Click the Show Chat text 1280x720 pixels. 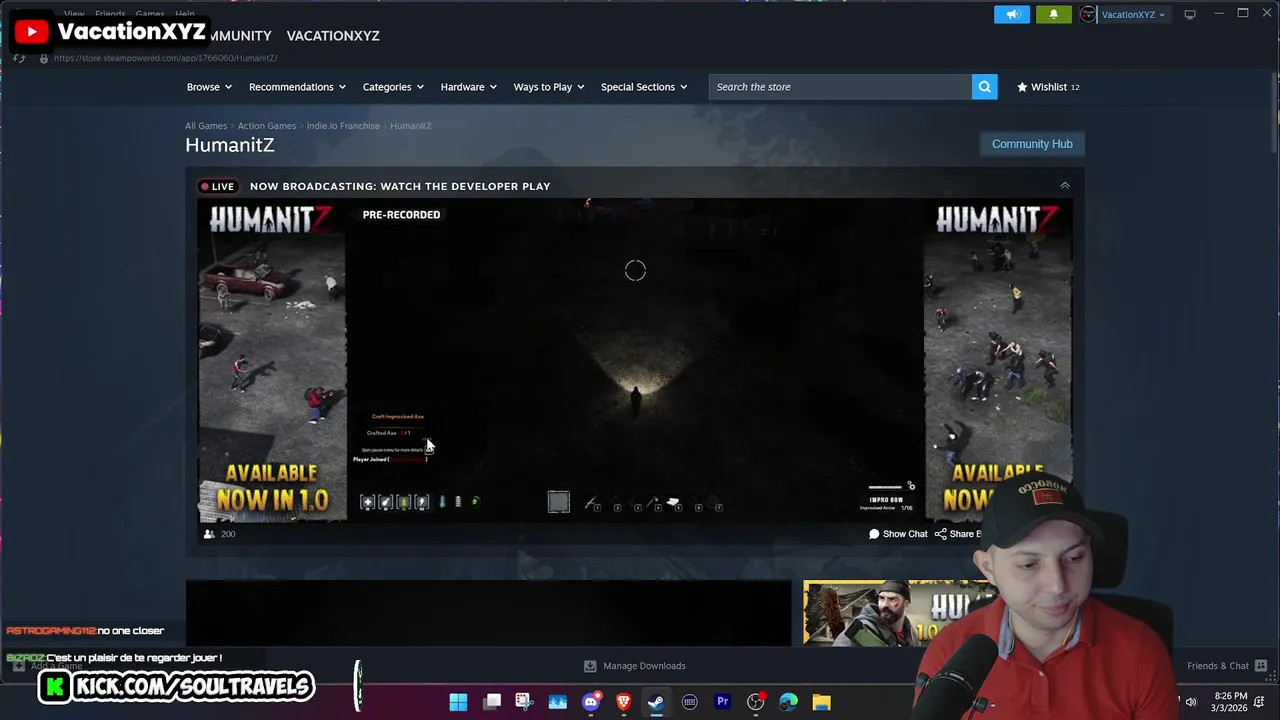click(905, 534)
